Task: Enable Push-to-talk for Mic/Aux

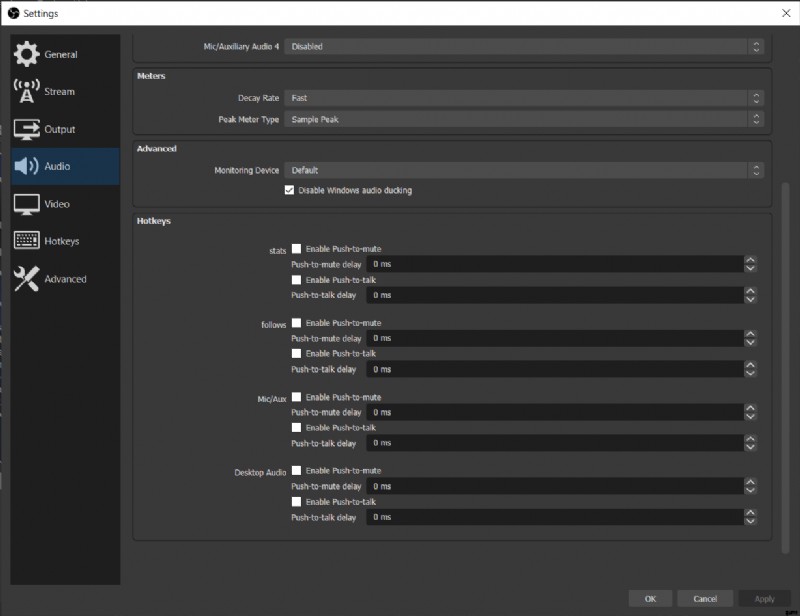Action: coord(297,427)
